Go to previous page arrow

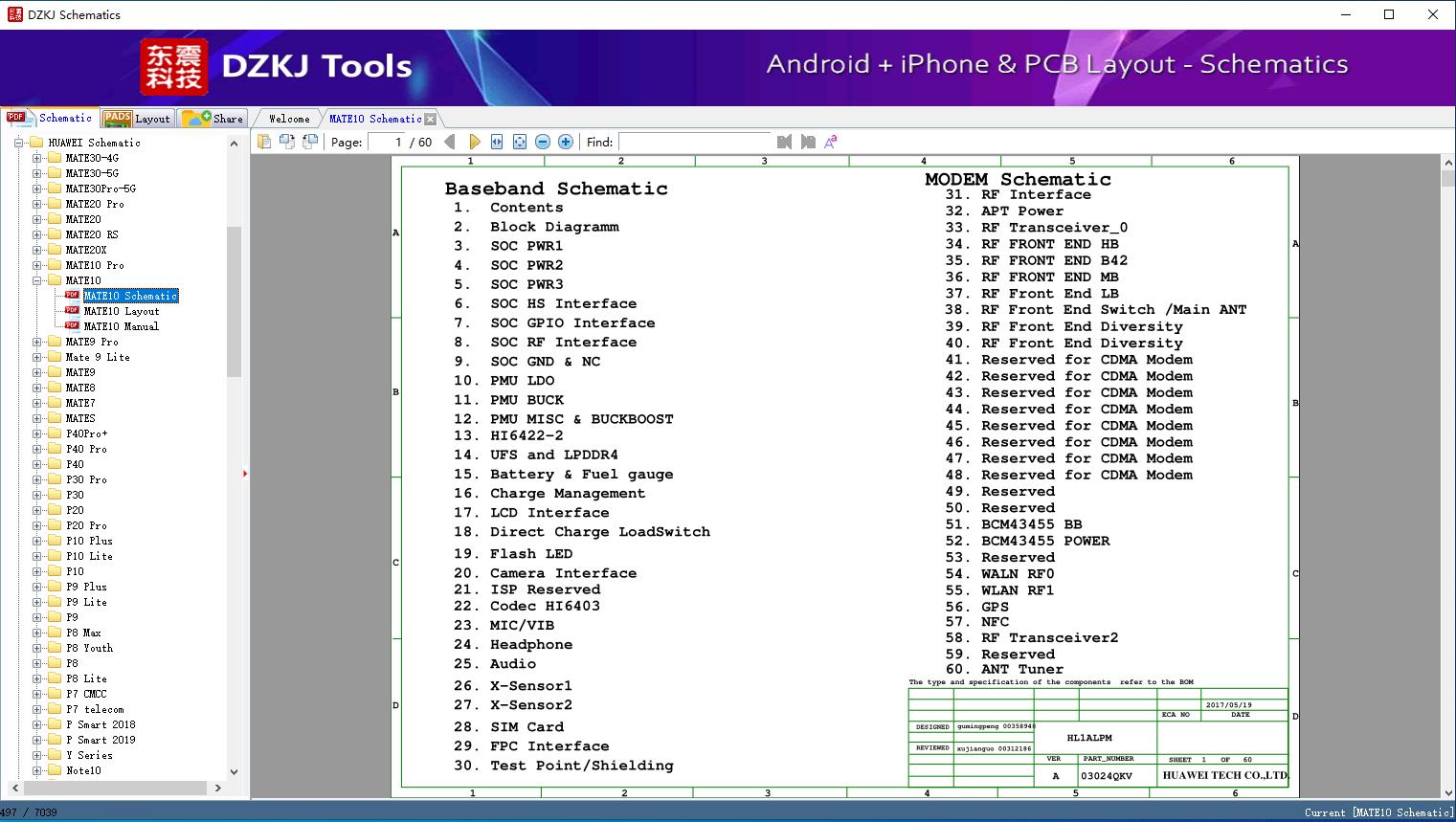(x=450, y=142)
